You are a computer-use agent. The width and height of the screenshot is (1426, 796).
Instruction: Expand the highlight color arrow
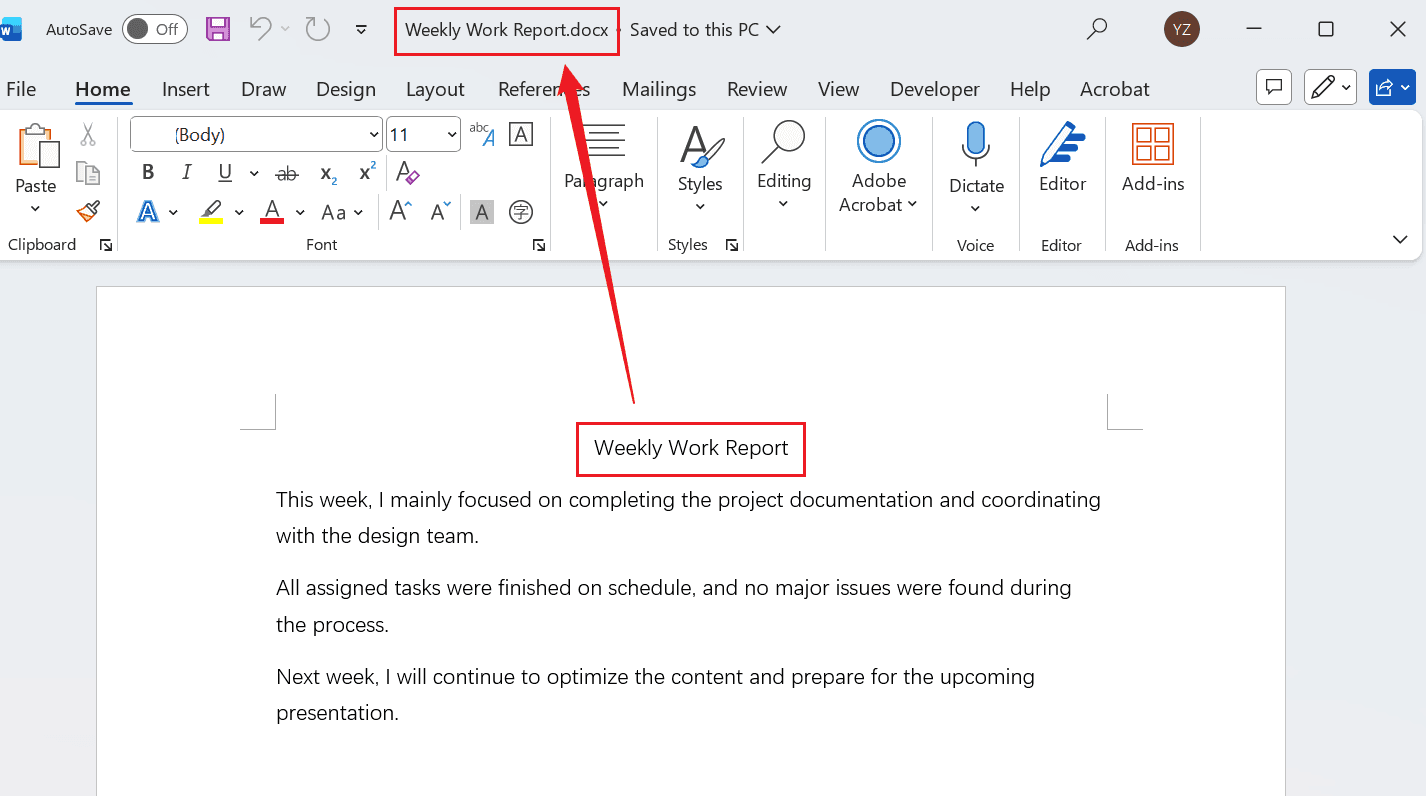click(x=239, y=212)
